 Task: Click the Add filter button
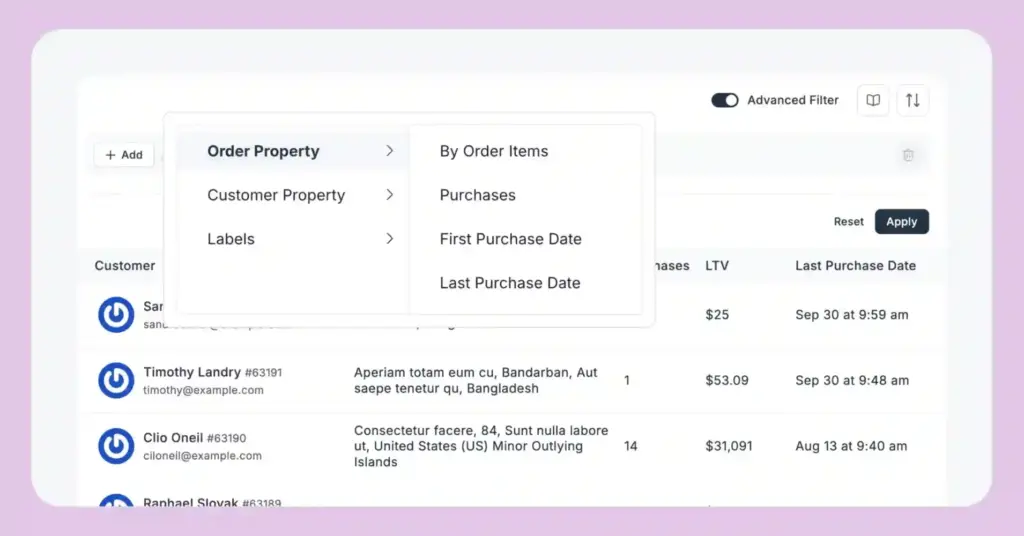coord(124,155)
